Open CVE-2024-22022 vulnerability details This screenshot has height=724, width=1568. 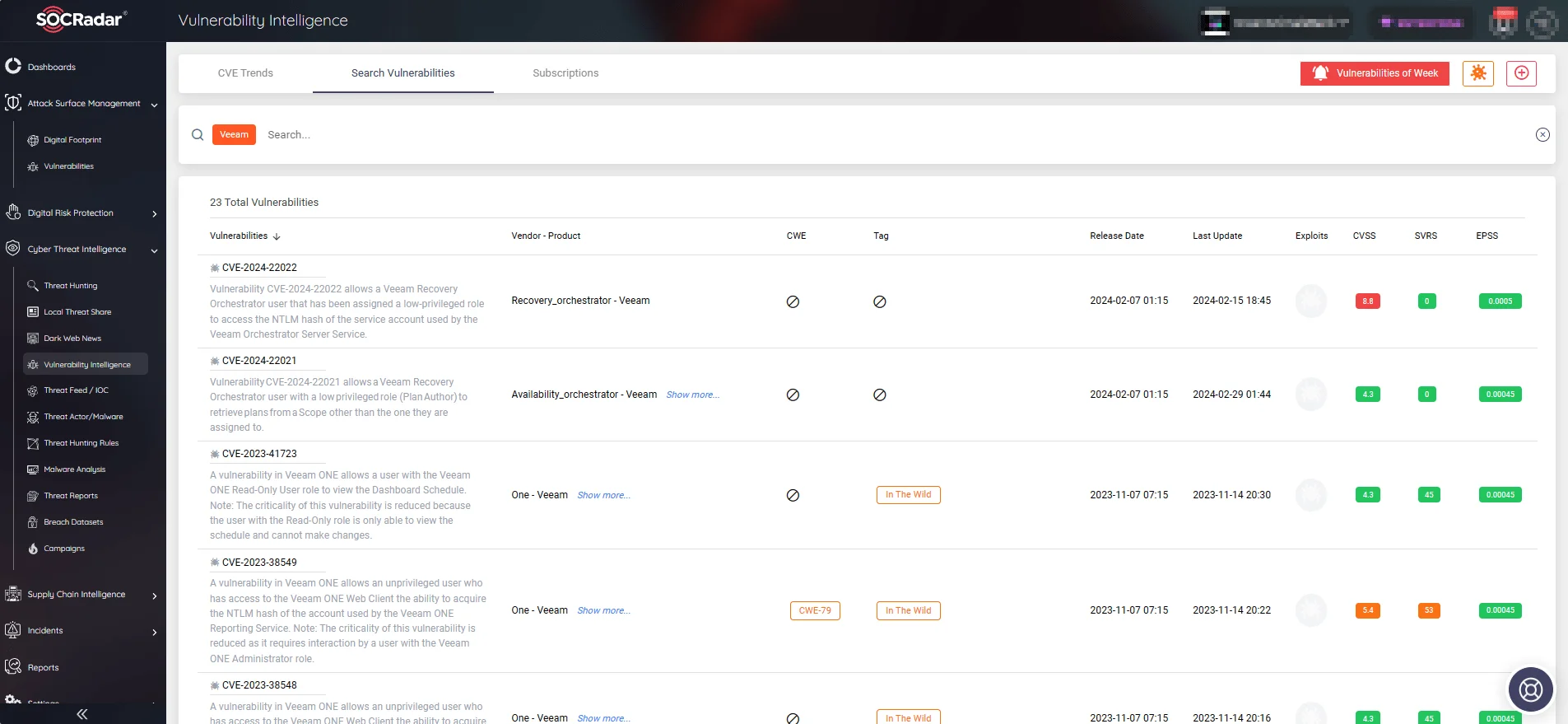click(x=259, y=268)
